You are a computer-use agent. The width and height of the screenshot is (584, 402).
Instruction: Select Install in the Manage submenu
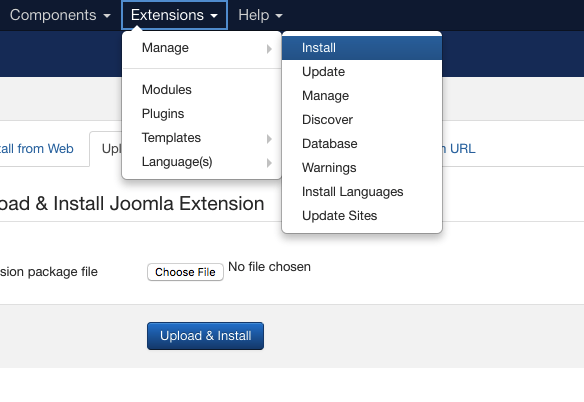point(362,48)
